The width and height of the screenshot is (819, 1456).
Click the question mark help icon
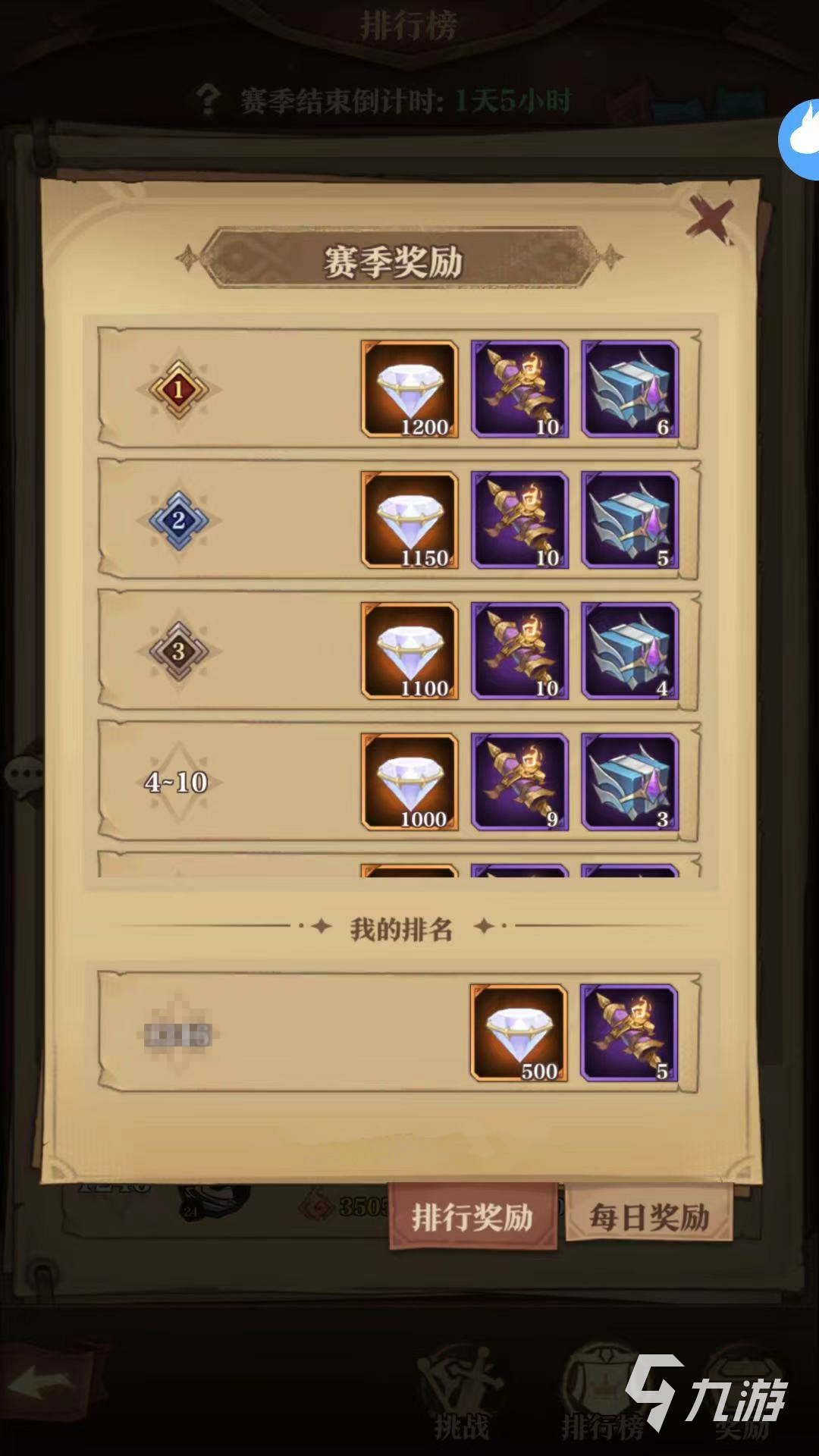(208, 99)
